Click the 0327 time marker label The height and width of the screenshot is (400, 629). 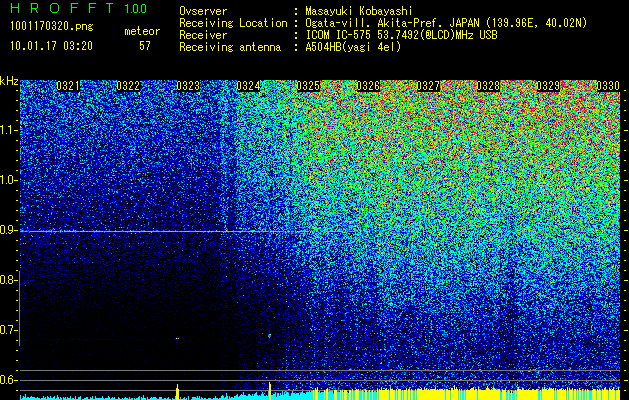428,86
